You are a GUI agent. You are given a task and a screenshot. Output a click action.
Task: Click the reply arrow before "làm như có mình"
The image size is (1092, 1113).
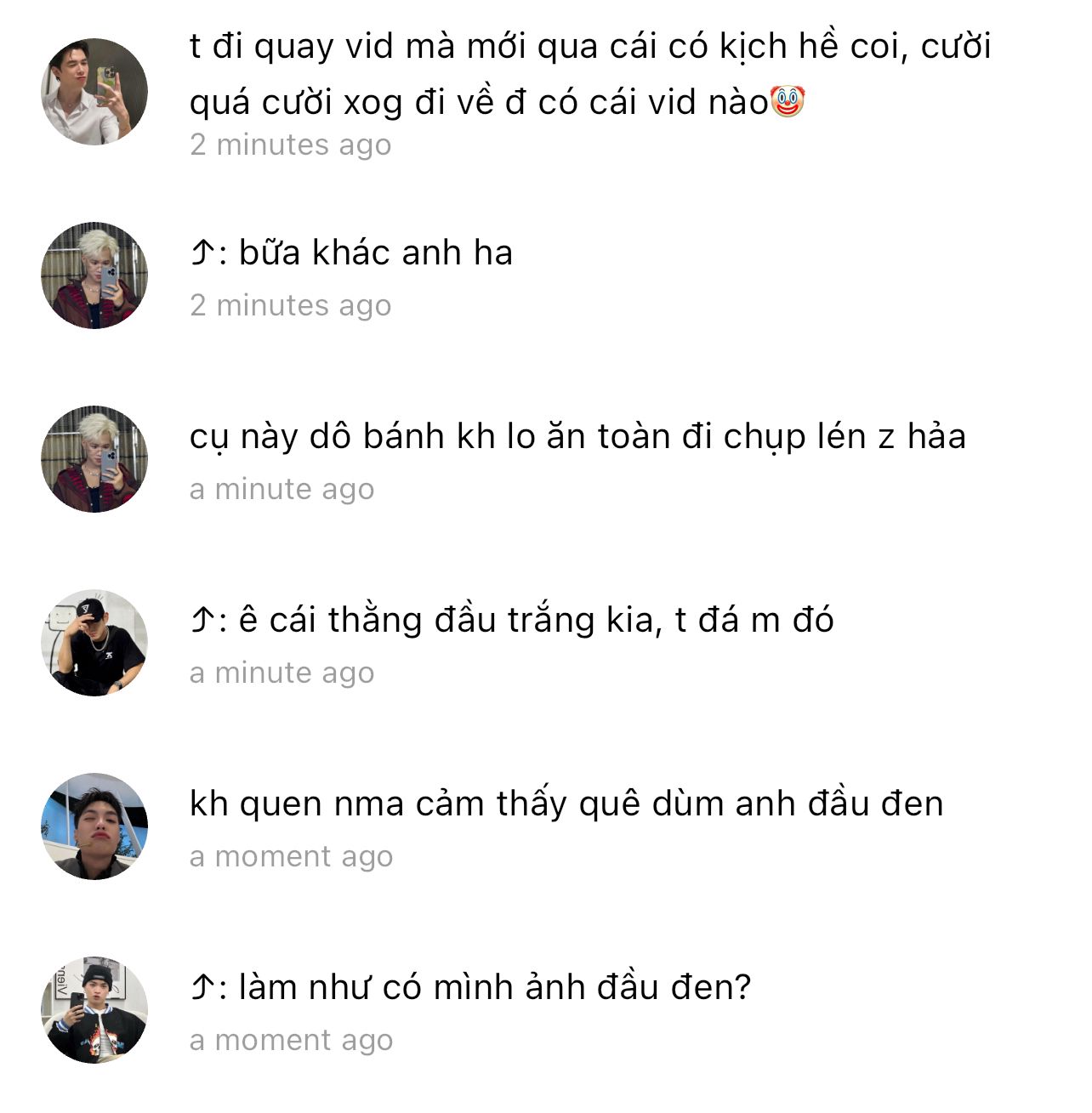pyautogui.click(x=201, y=988)
